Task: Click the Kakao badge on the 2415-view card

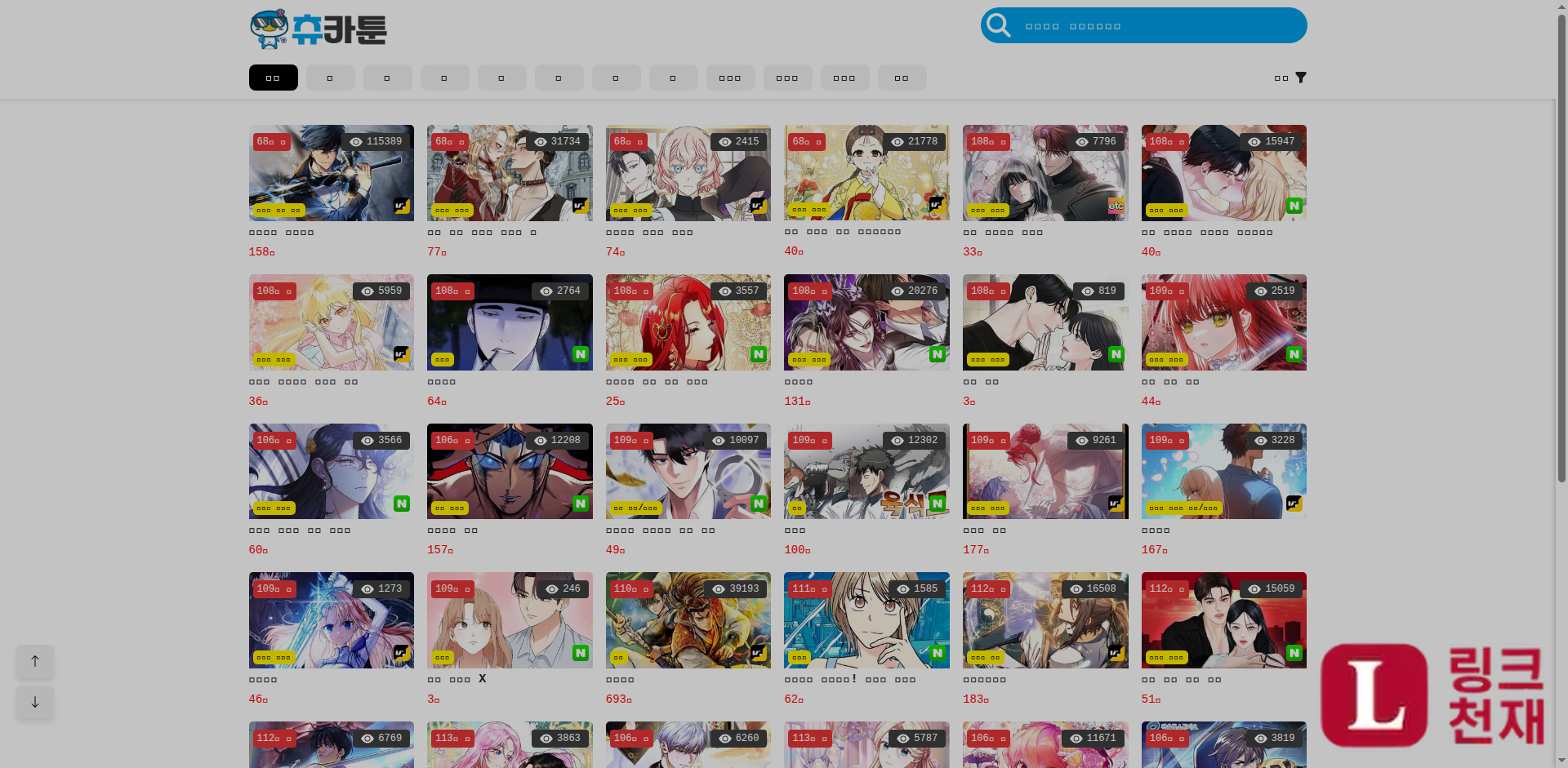Action: (759, 206)
